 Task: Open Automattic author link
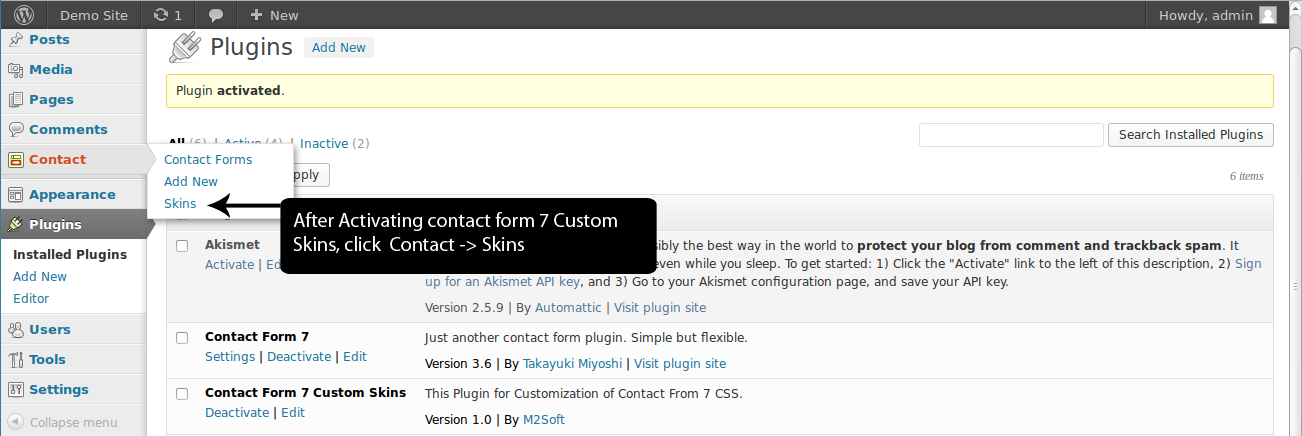click(569, 308)
